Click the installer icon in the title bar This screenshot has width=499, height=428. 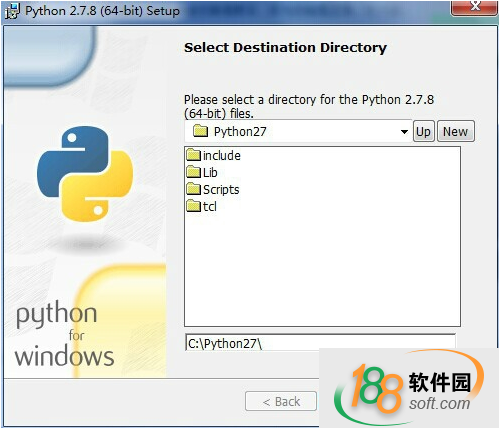(13, 11)
